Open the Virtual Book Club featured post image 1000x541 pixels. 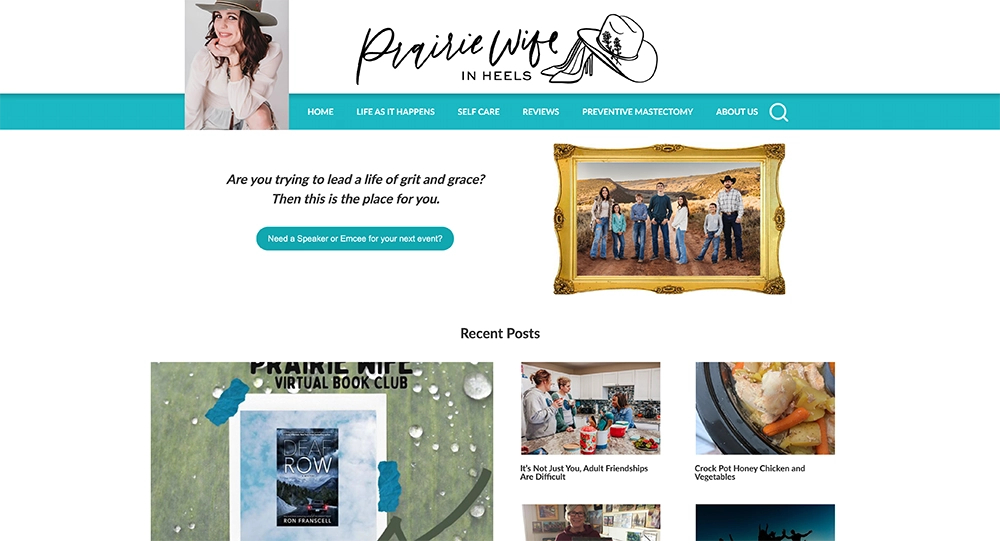321,452
